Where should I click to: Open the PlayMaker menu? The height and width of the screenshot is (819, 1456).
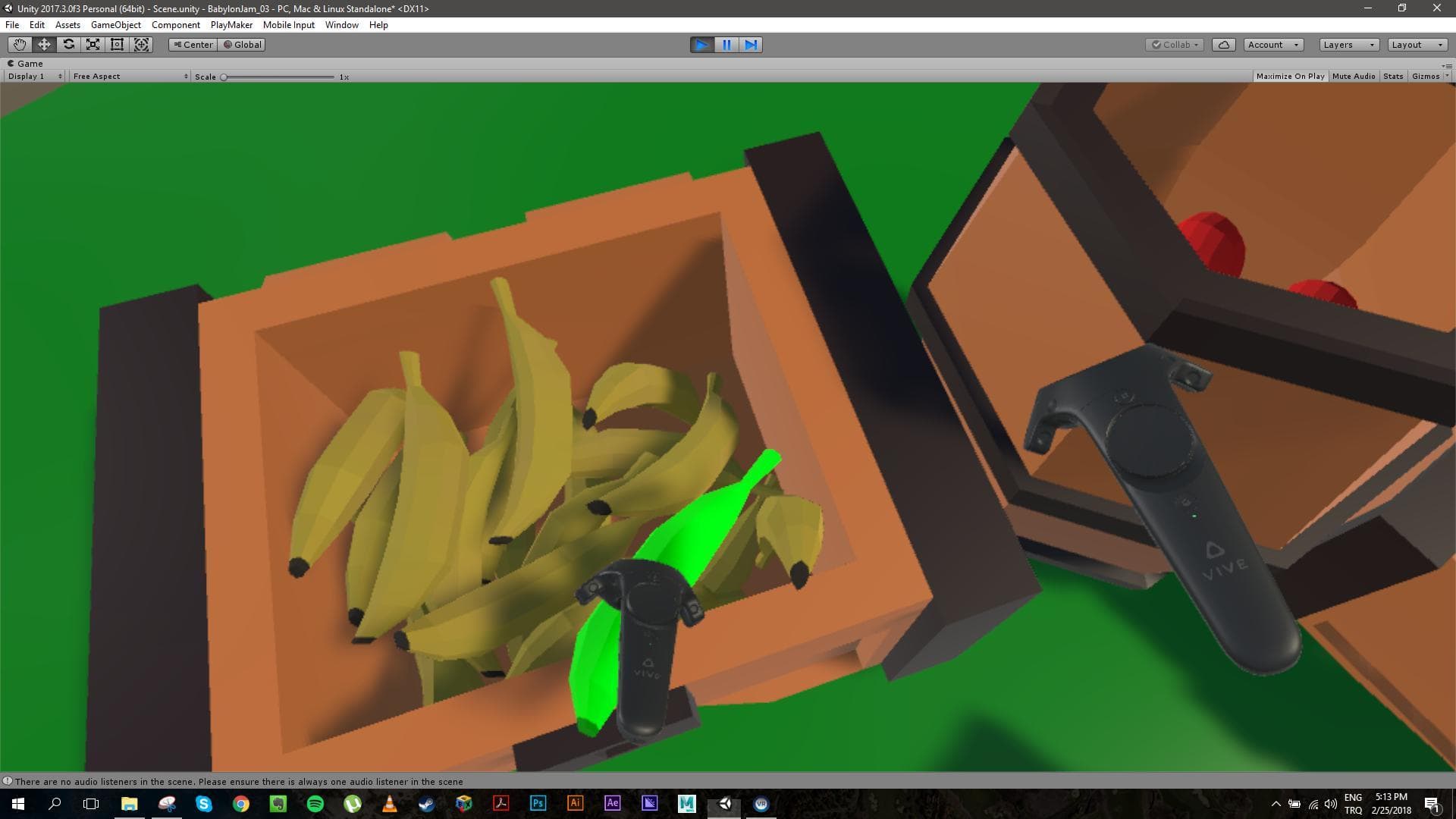coord(231,25)
